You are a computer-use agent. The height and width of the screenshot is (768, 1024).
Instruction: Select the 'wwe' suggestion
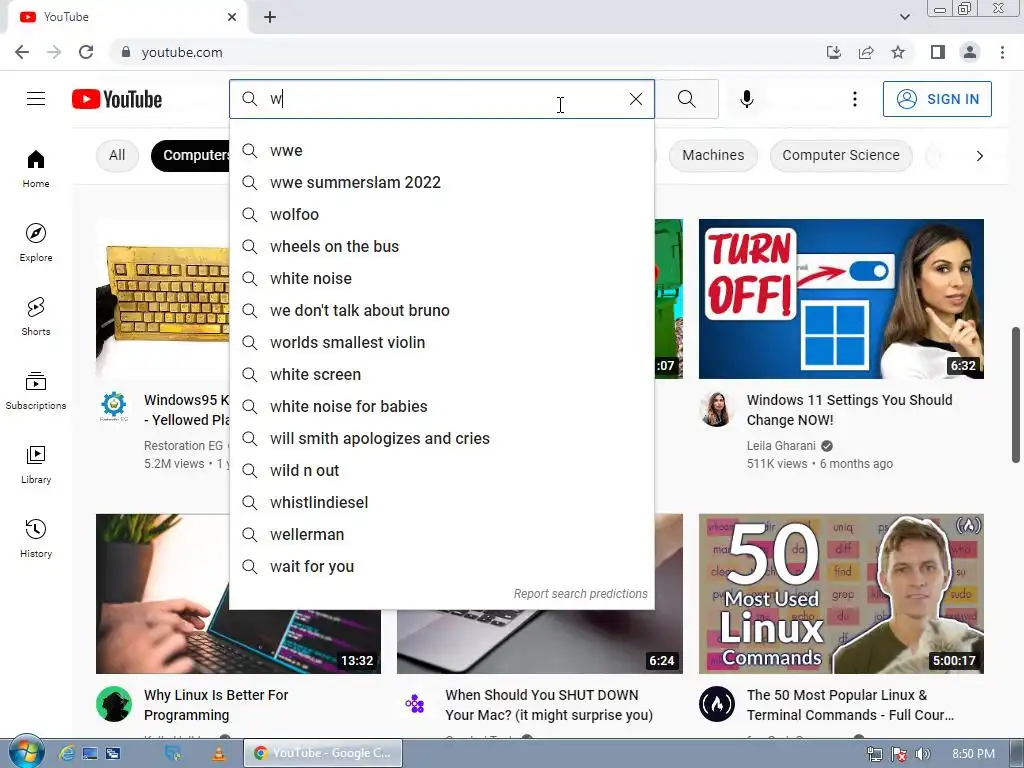pos(441,150)
